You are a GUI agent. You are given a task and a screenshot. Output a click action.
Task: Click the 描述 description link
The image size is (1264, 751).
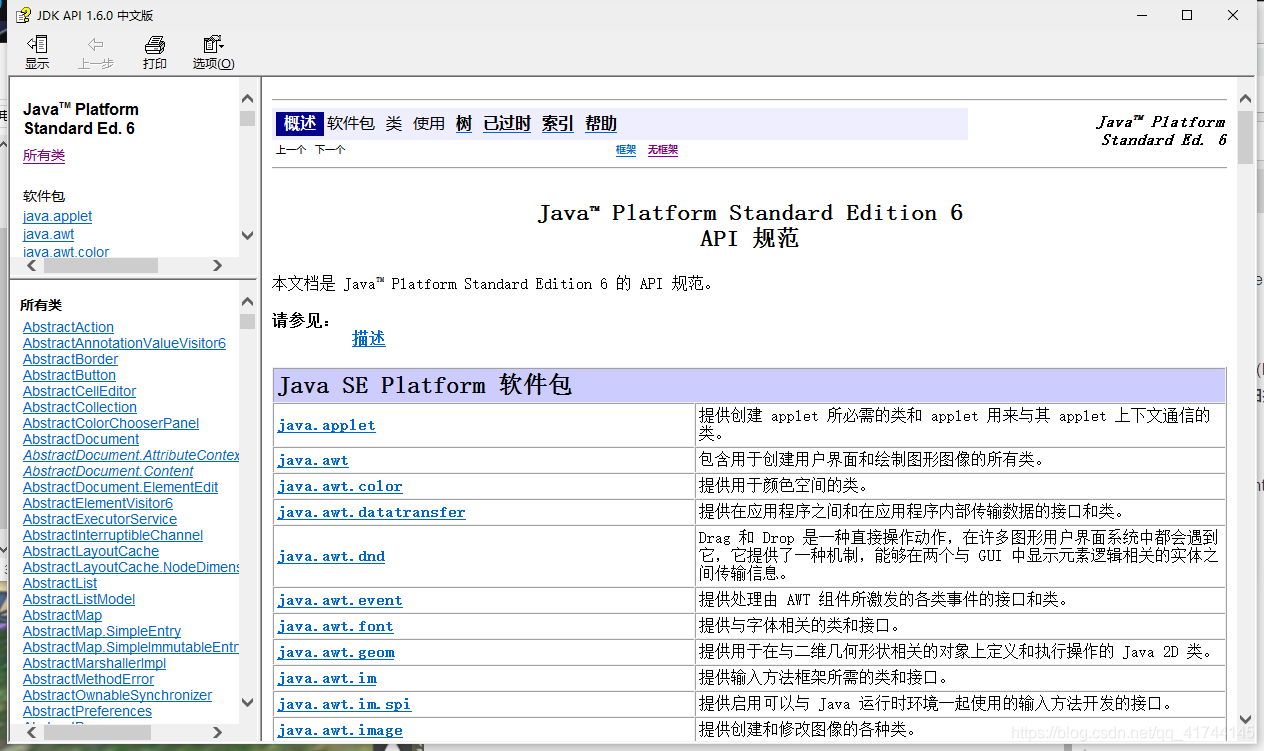click(x=369, y=339)
